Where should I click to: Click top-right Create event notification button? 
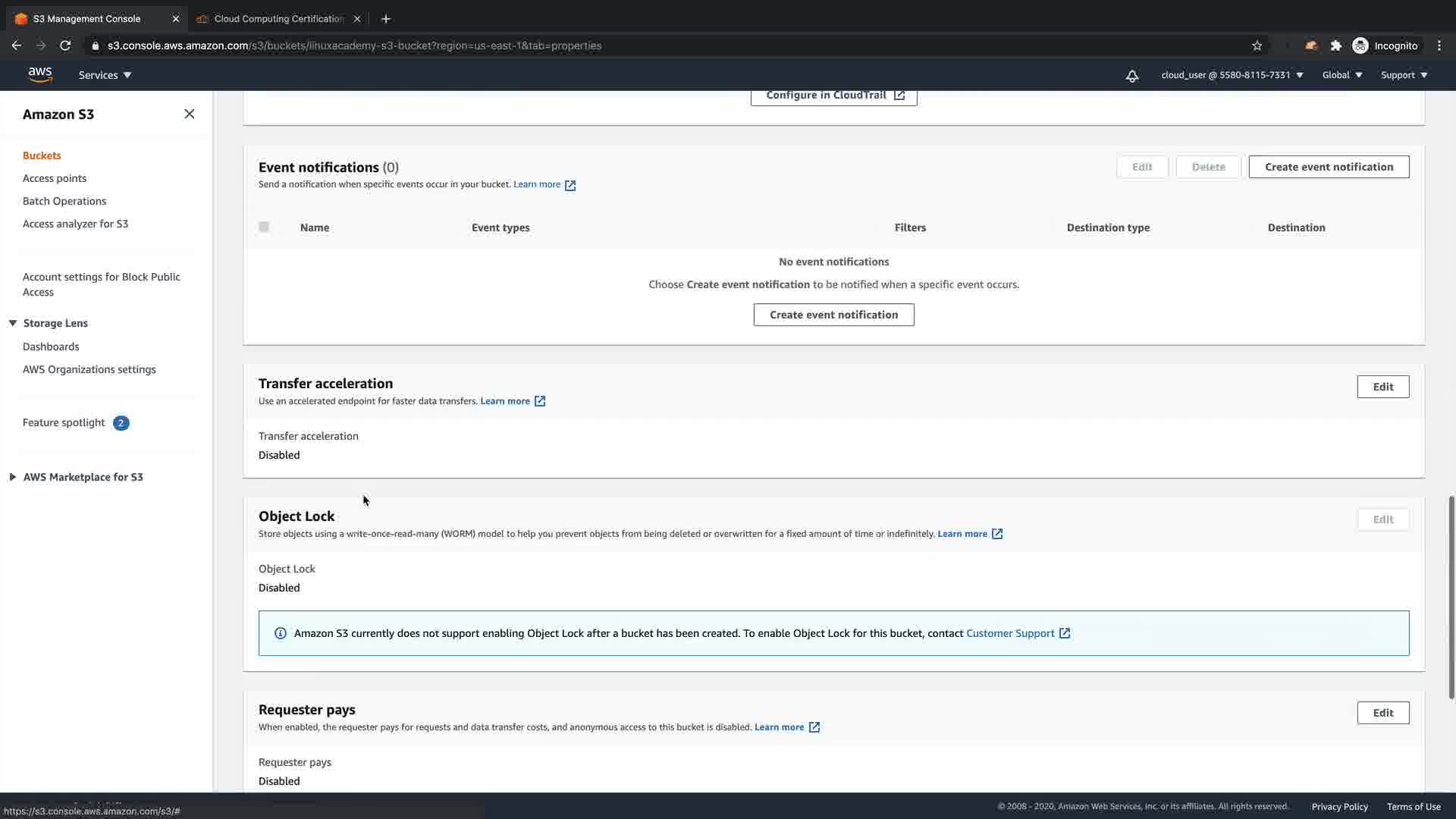tap(1329, 167)
